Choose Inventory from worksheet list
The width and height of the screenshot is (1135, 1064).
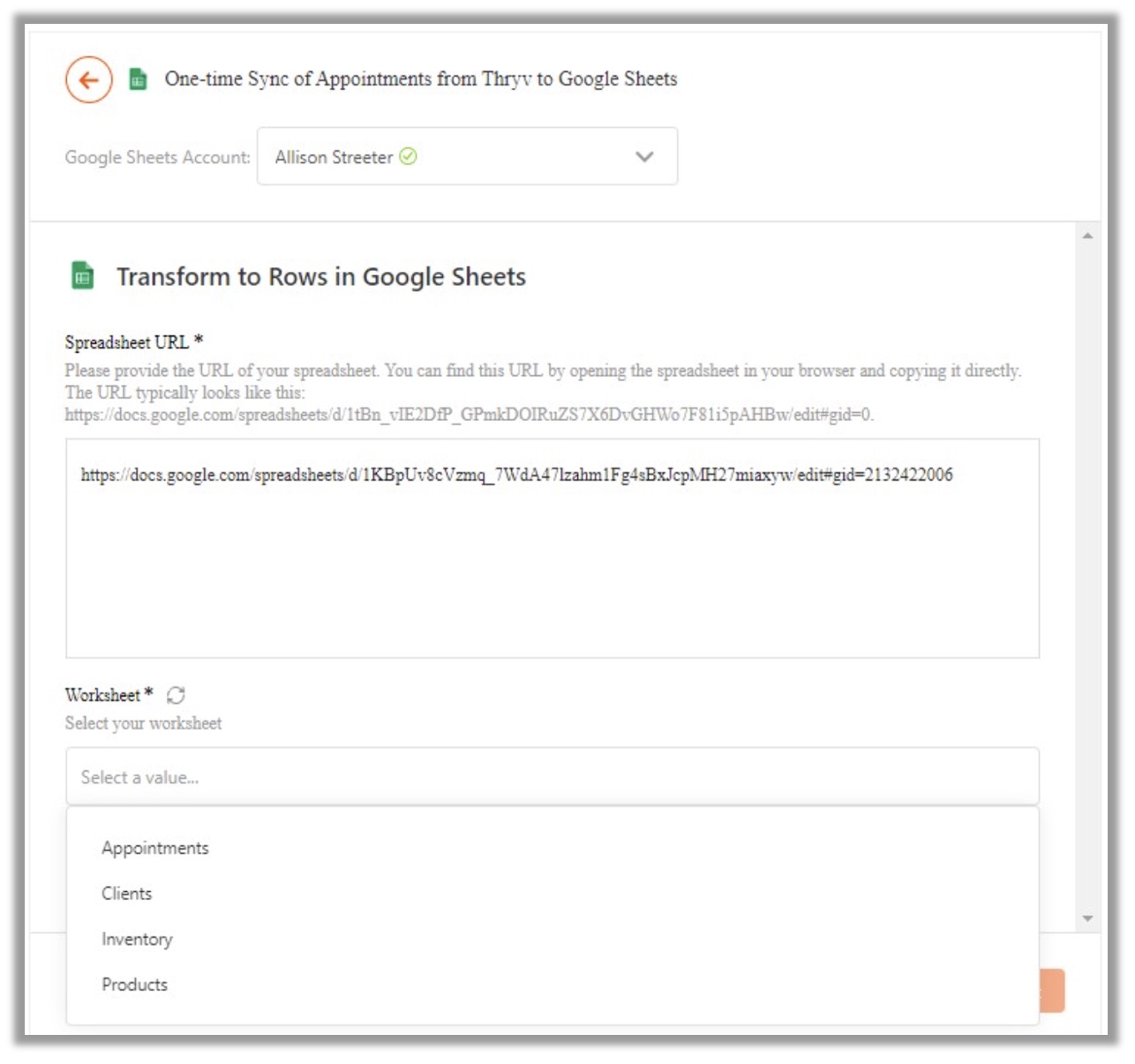click(x=137, y=939)
